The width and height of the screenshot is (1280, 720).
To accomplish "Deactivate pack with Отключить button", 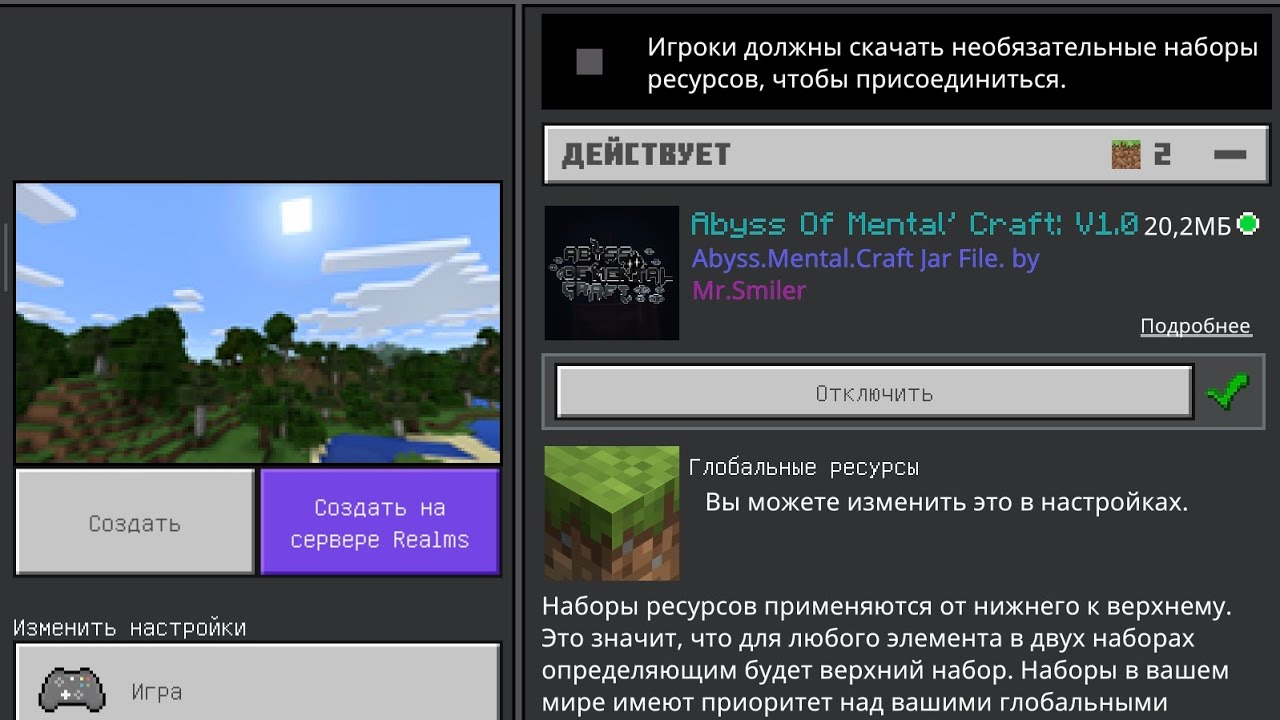I will point(874,392).
